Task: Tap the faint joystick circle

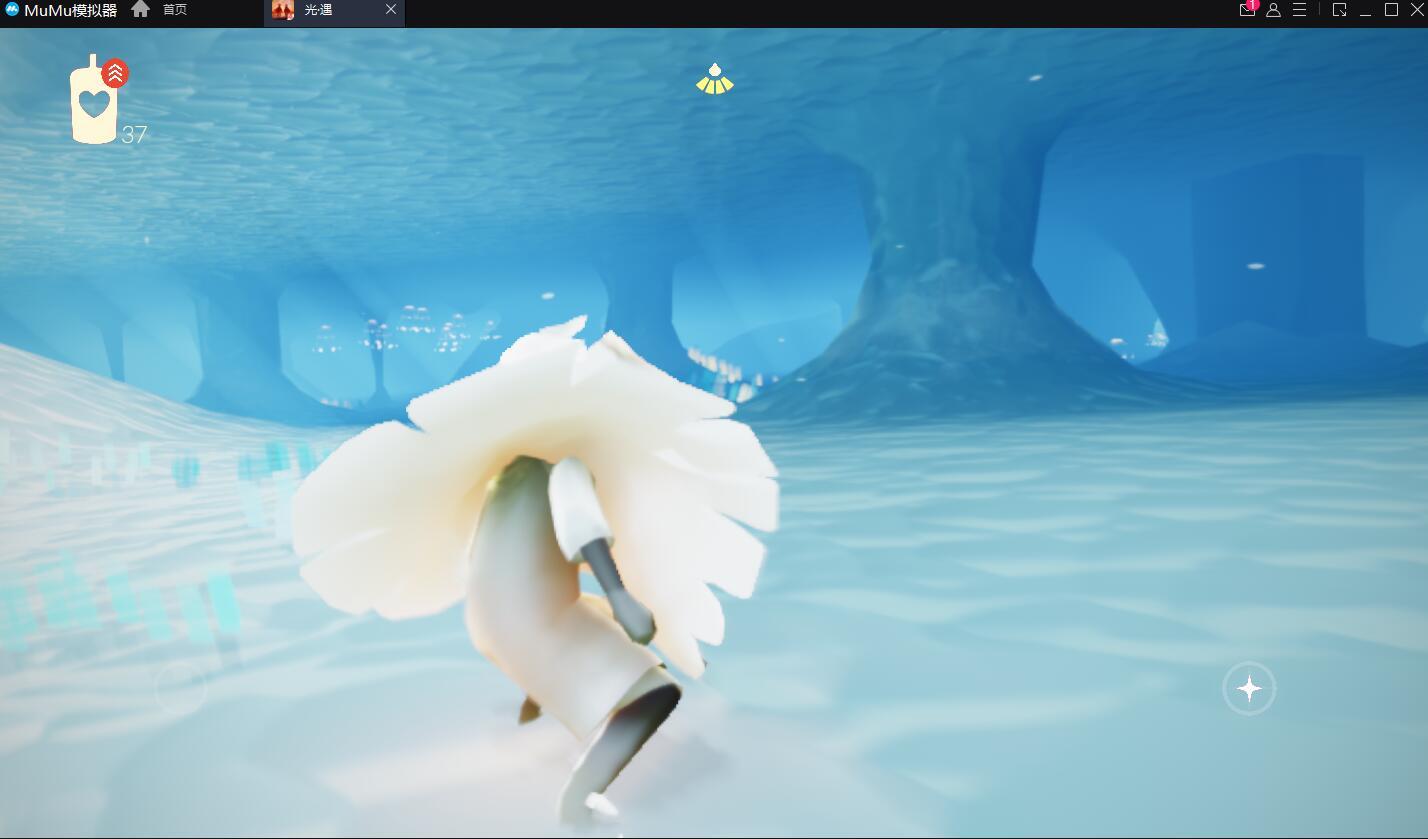Action: pyautogui.click(x=181, y=687)
